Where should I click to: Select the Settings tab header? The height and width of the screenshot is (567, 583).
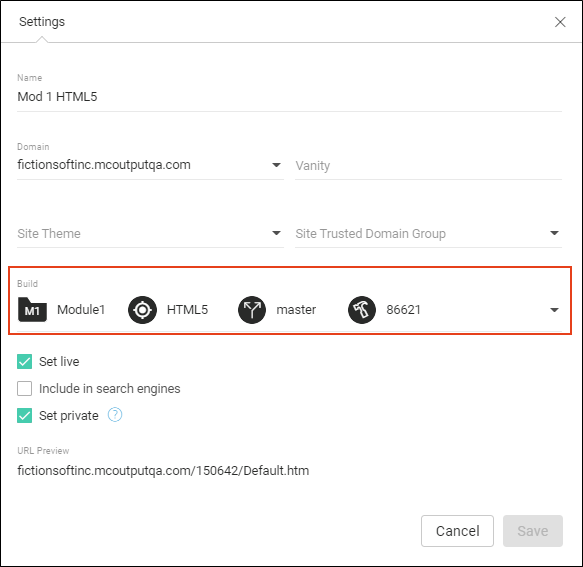(42, 22)
